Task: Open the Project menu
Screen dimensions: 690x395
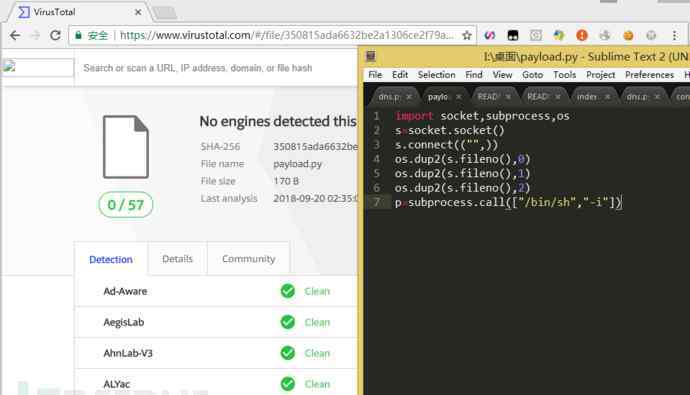Action: point(601,75)
